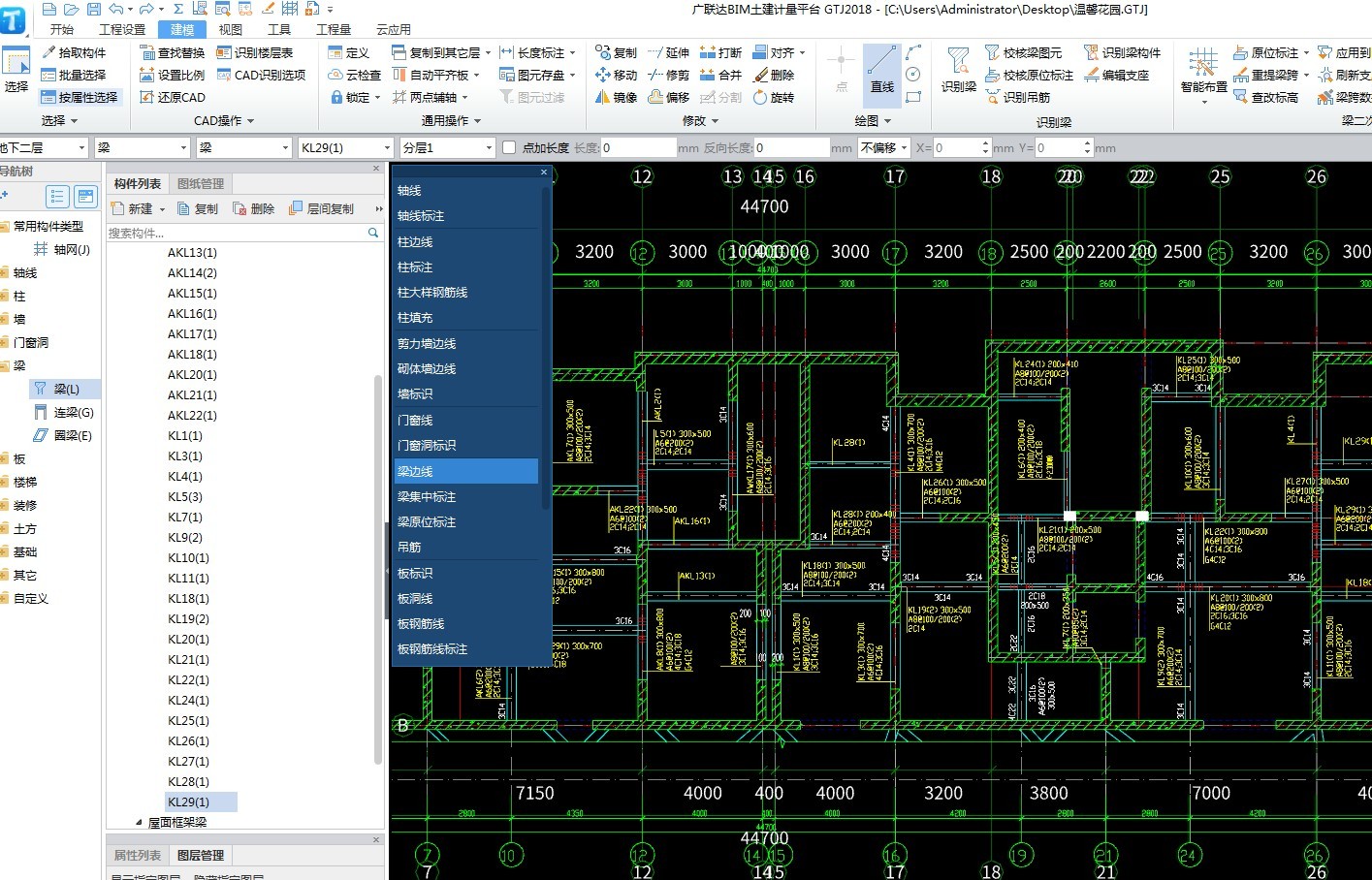Select the 合并 merge tool
The image size is (1372, 880).
[720, 75]
